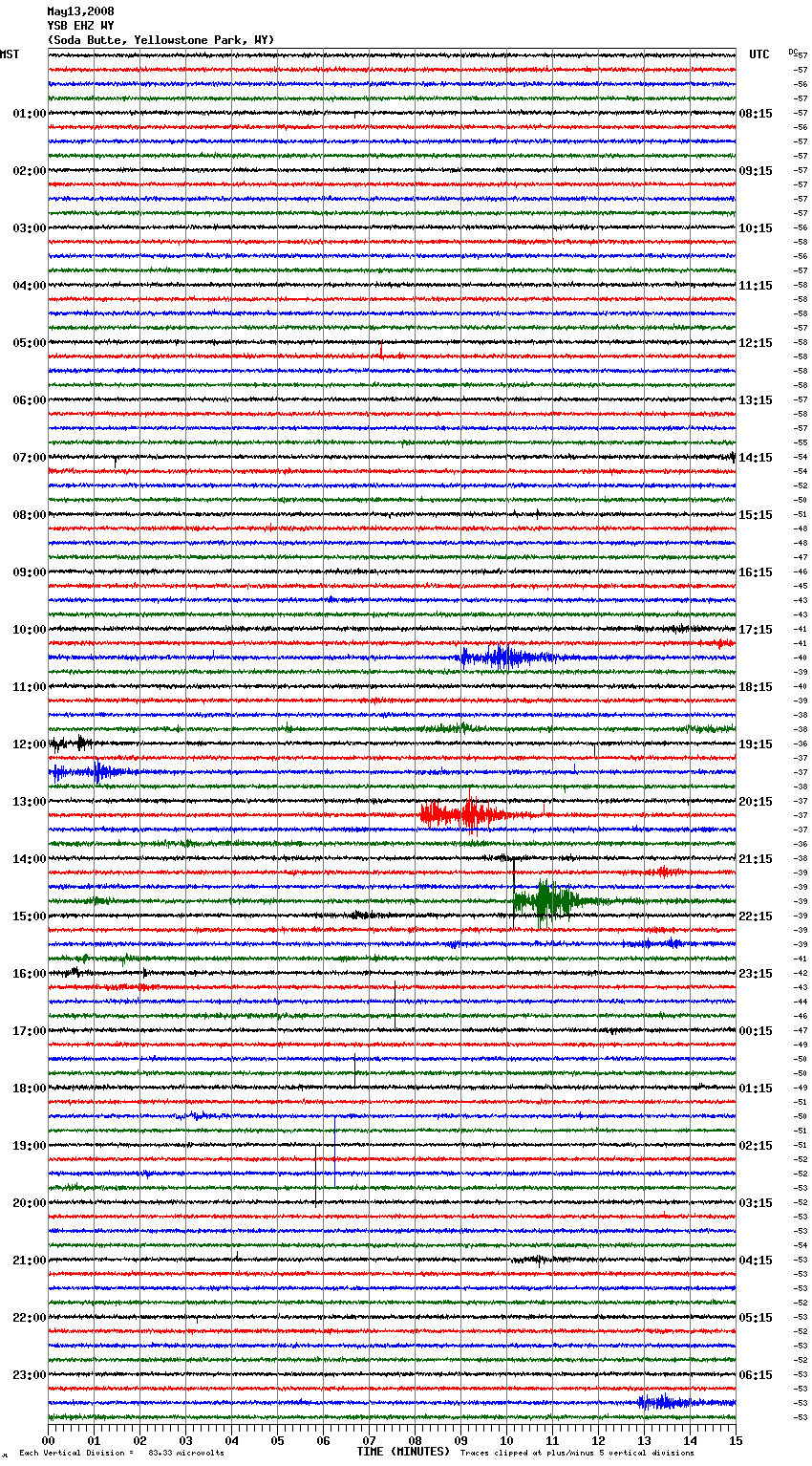Click the 03 minute tick label

coord(186,1441)
